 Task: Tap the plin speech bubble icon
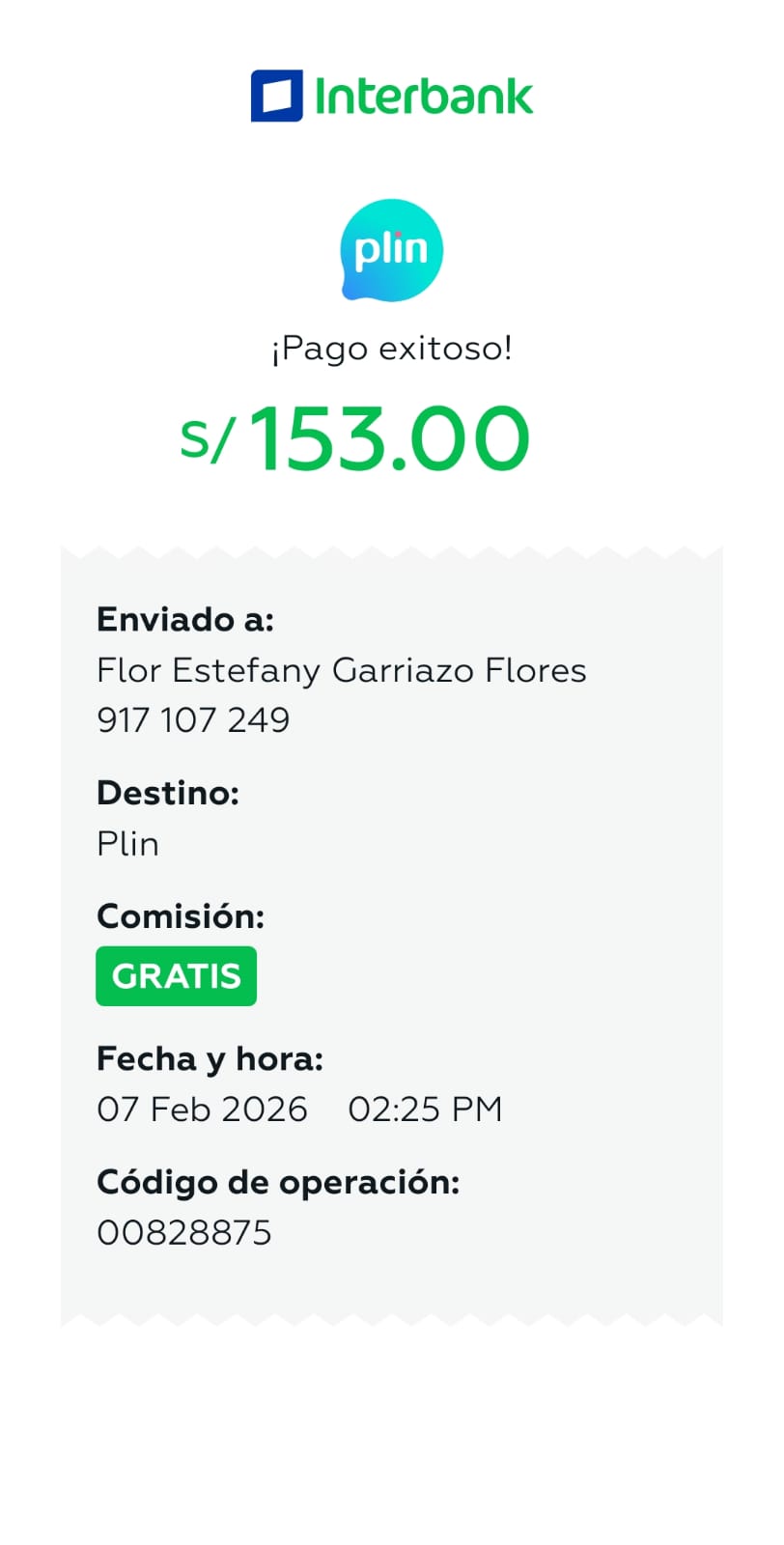coord(391,250)
